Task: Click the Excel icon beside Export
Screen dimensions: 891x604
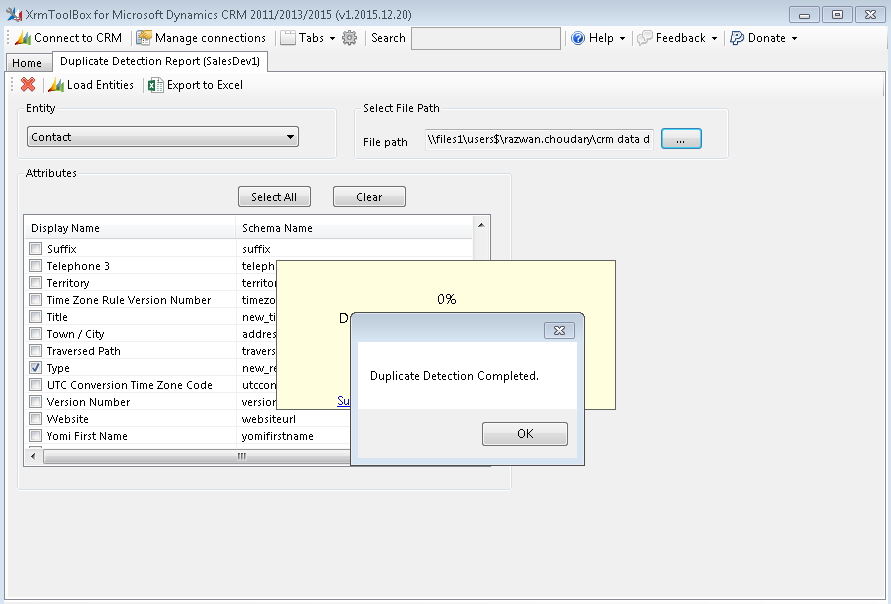Action: pyautogui.click(x=155, y=85)
